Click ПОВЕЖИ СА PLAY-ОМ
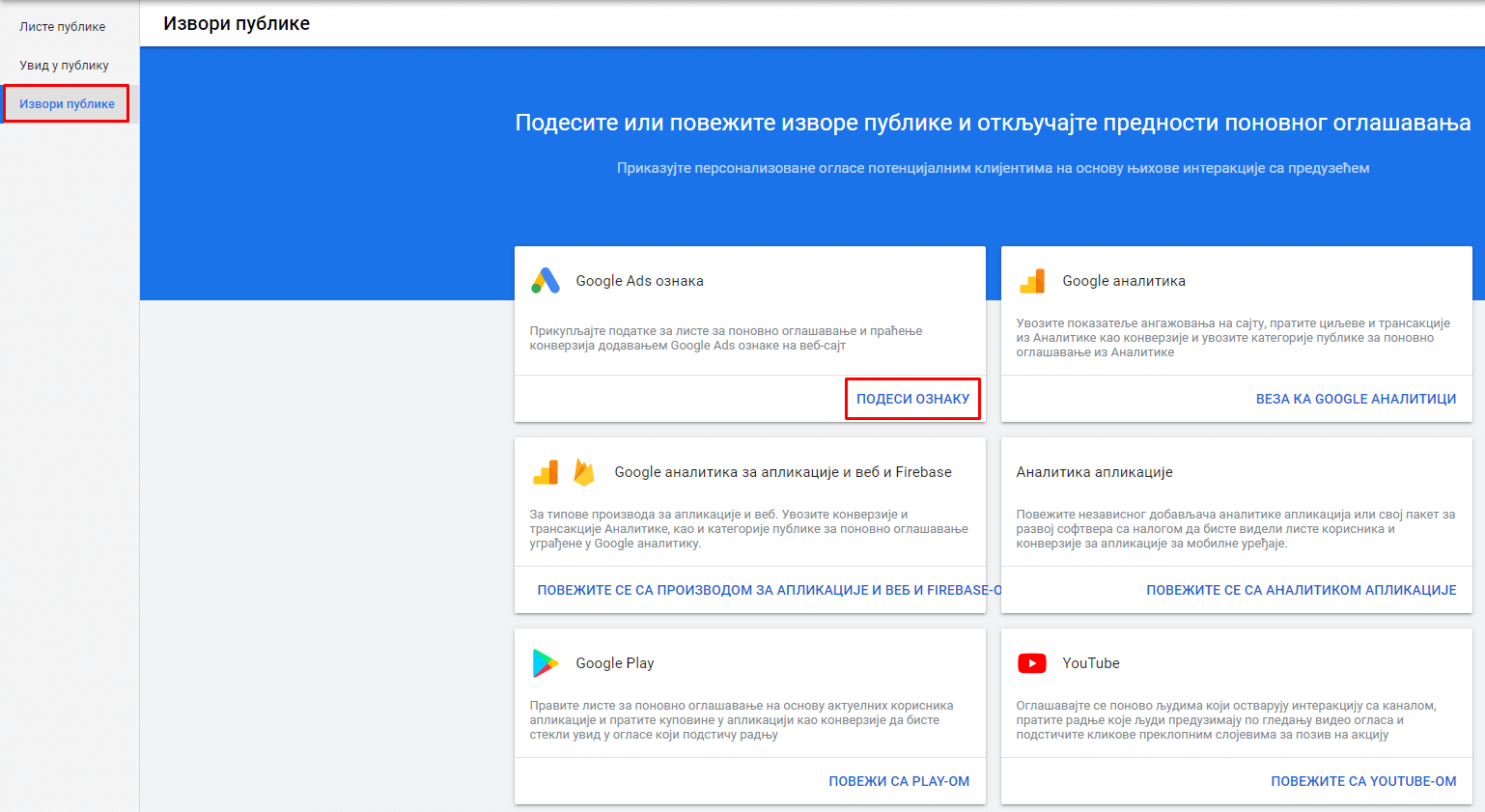 [x=899, y=781]
